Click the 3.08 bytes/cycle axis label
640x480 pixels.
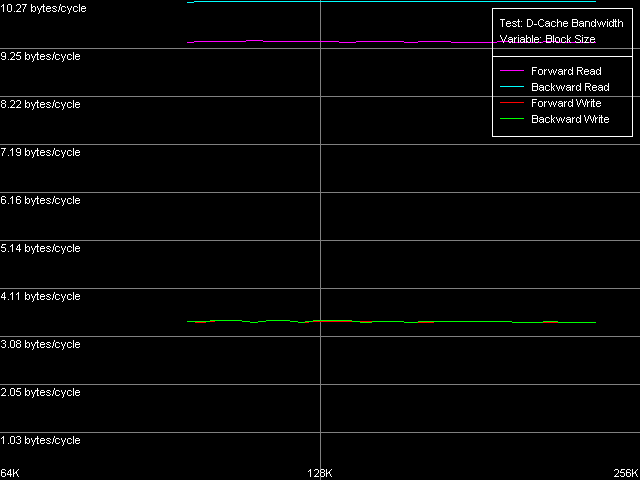click(40, 344)
